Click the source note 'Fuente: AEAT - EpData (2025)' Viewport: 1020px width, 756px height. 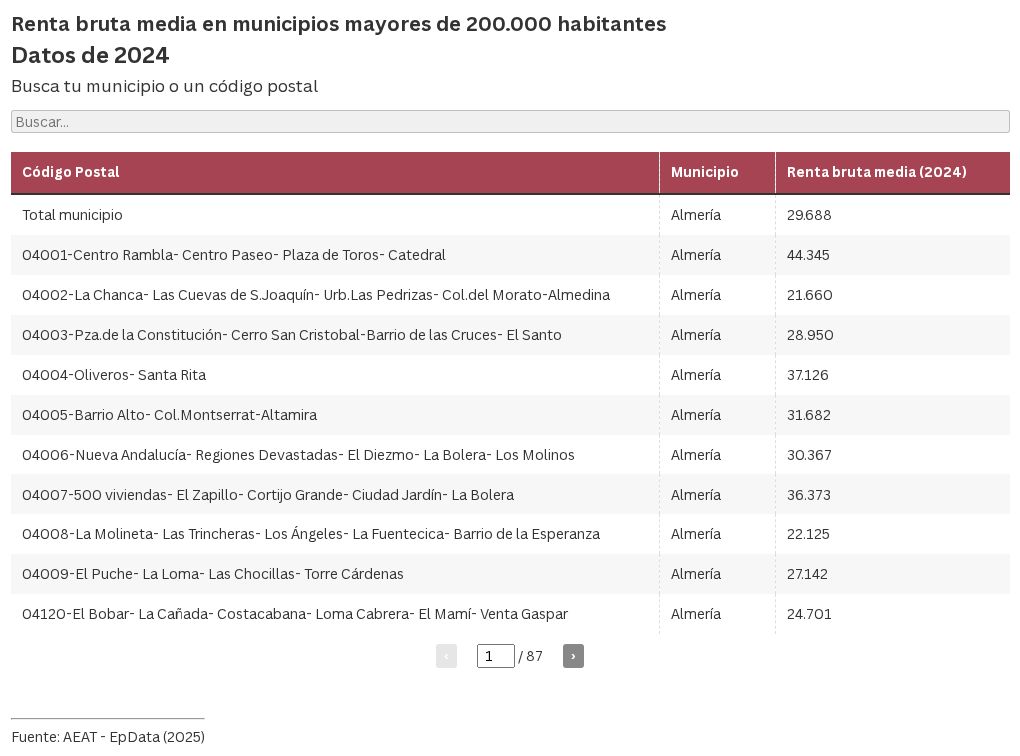[x=108, y=736]
